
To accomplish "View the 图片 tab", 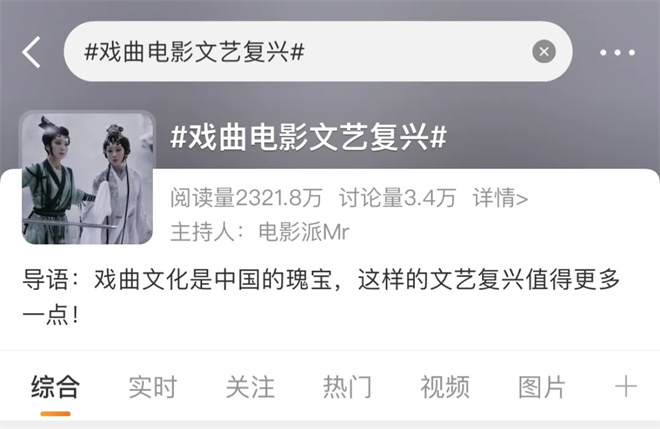I will (x=542, y=387).
